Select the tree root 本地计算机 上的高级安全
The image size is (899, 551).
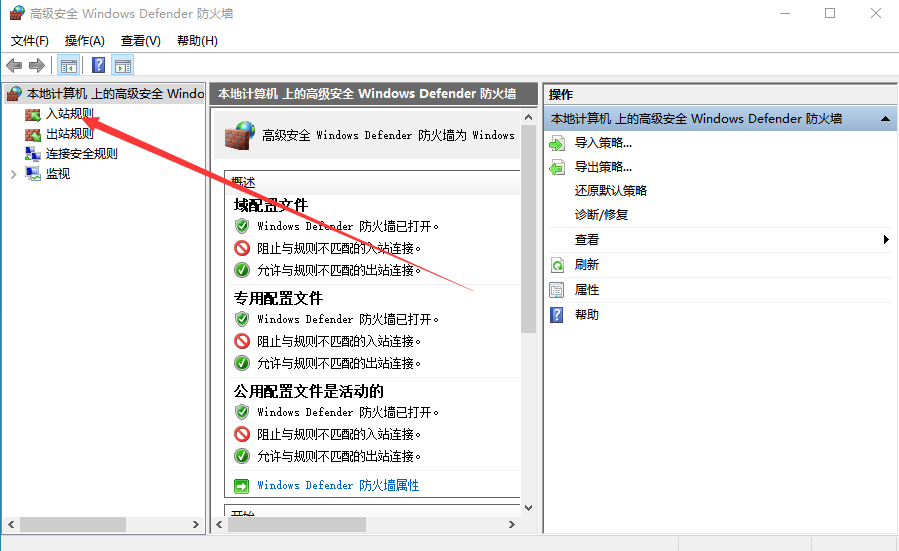point(115,93)
